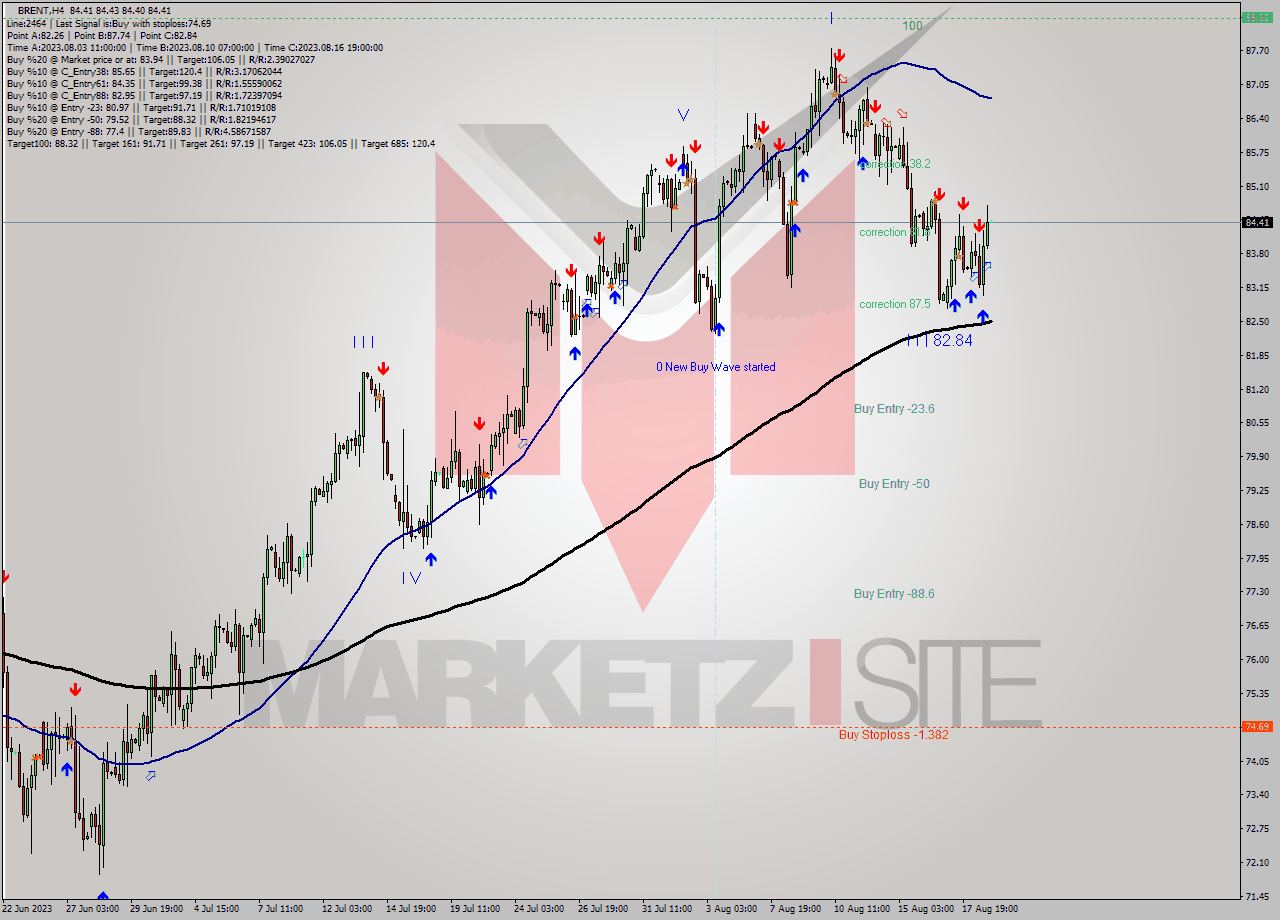Click the '17 Aug 19:00' time label
The image size is (1280, 920).
(989, 909)
